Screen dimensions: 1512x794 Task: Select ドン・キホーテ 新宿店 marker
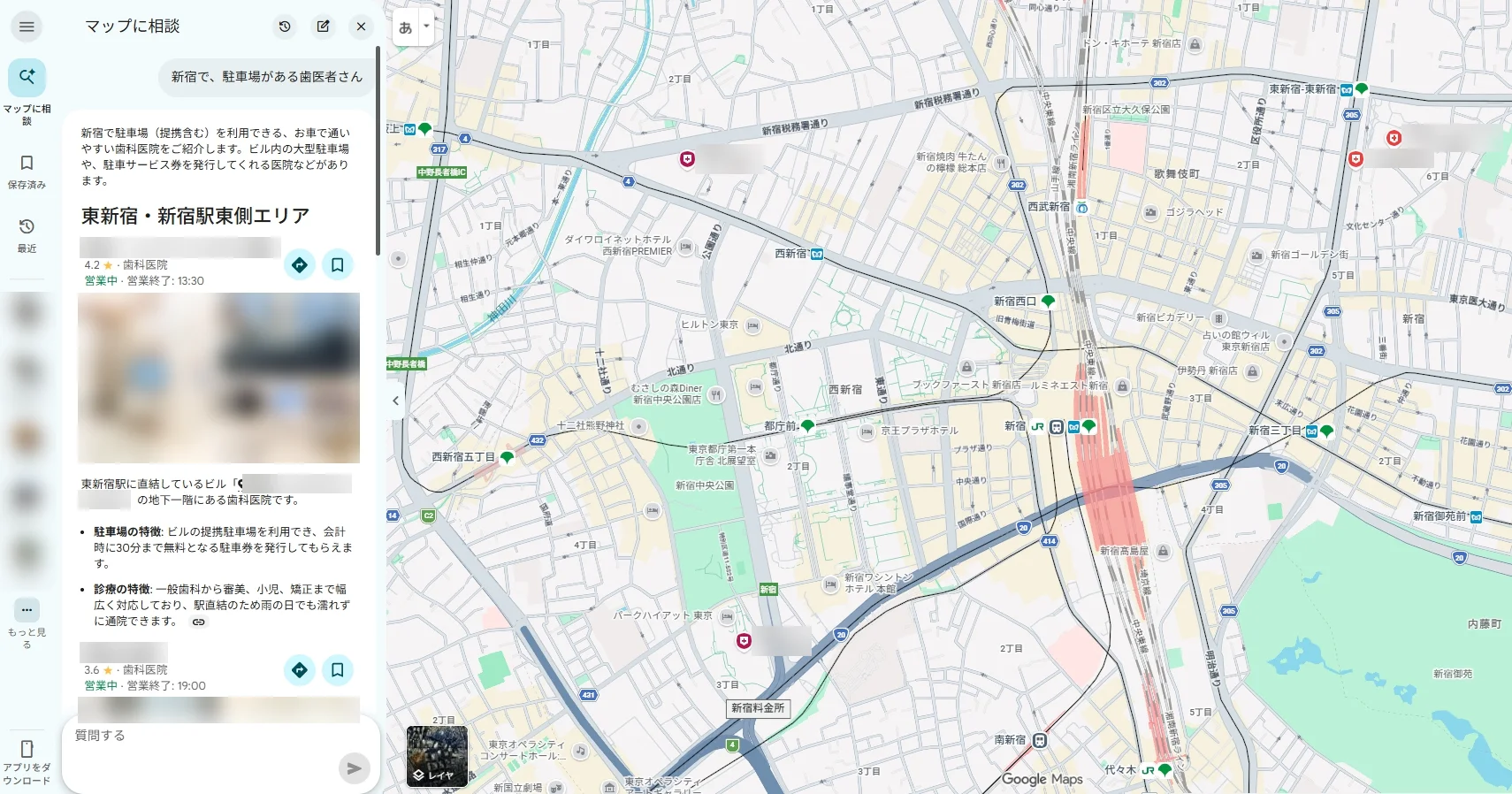(1195, 44)
